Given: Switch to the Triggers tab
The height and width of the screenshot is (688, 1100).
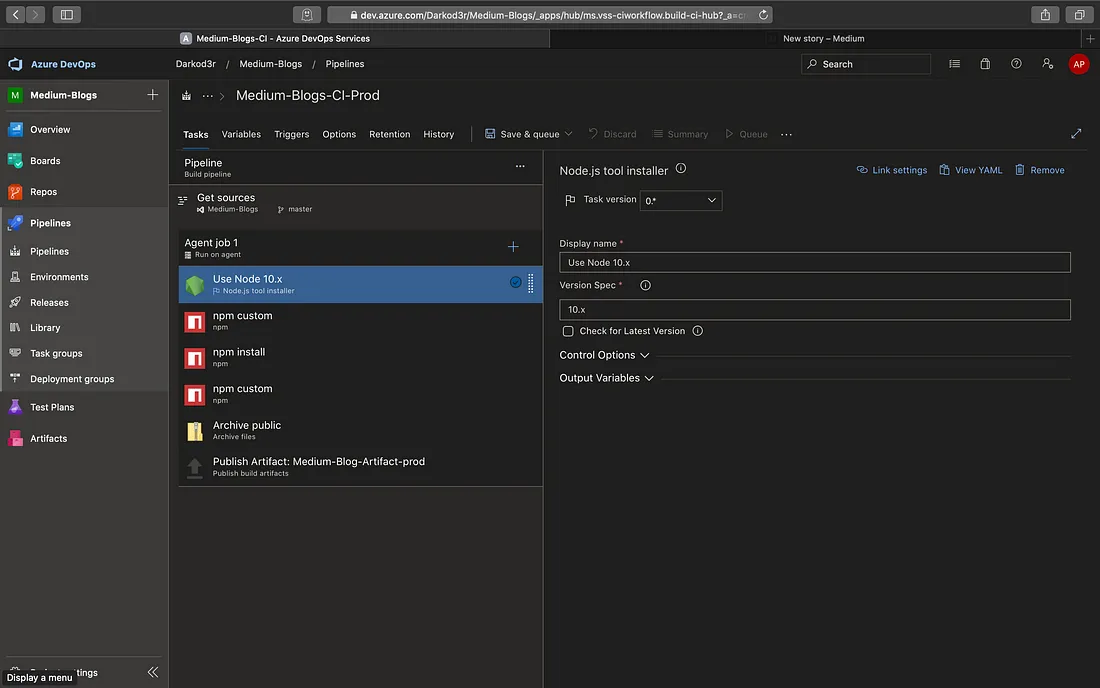Looking at the screenshot, I should [x=292, y=134].
